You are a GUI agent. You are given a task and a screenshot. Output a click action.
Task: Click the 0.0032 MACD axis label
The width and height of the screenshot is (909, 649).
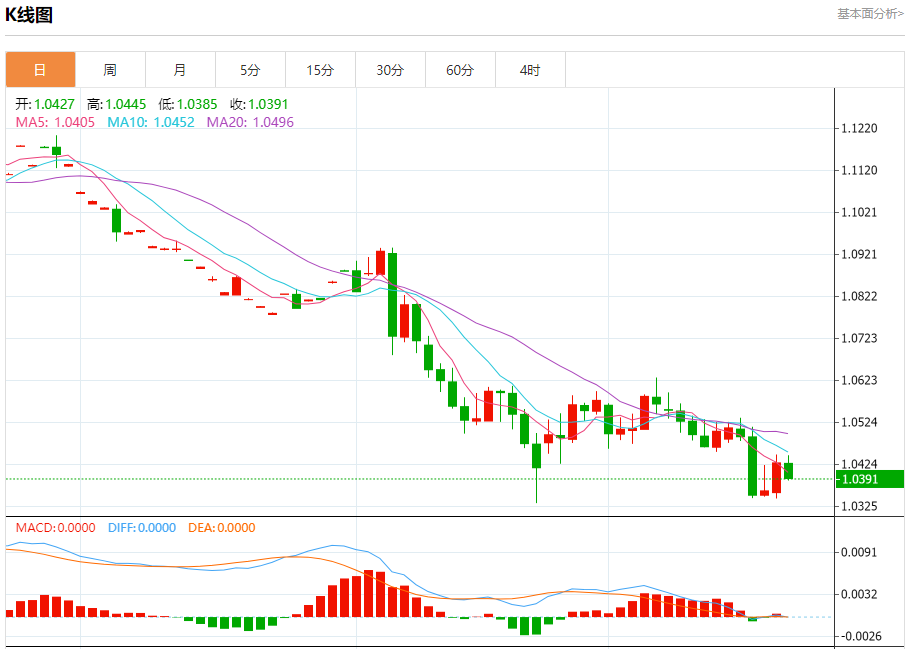860,595
